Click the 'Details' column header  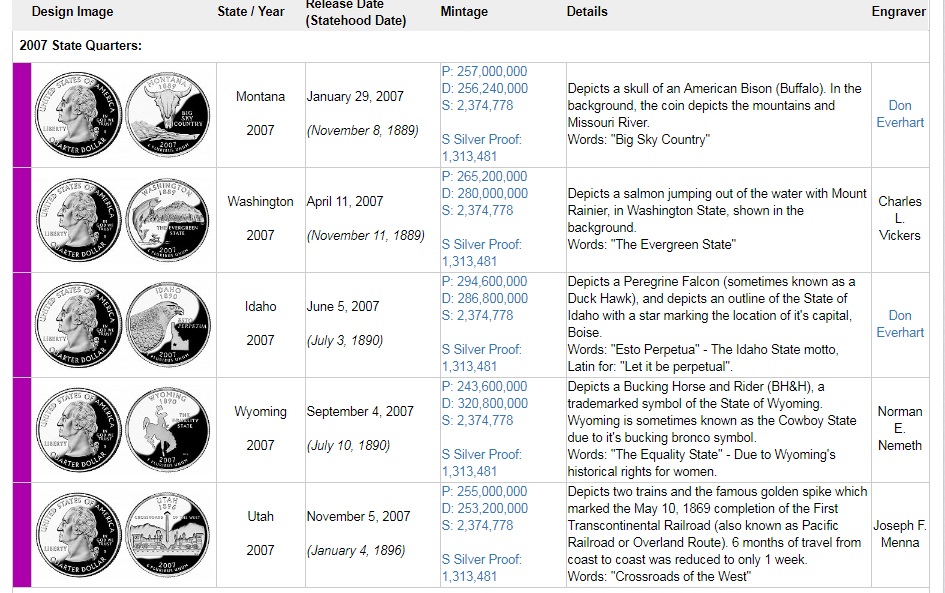(587, 11)
